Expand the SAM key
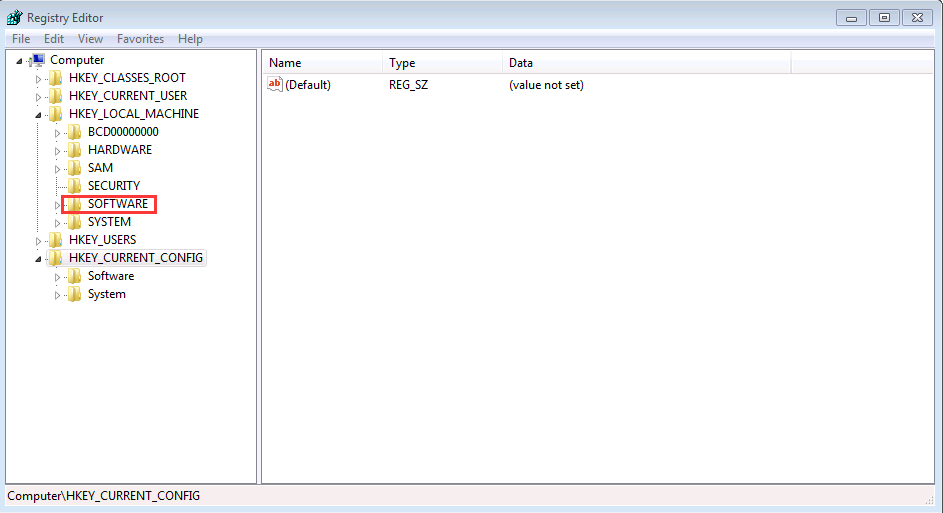 pos(58,169)
